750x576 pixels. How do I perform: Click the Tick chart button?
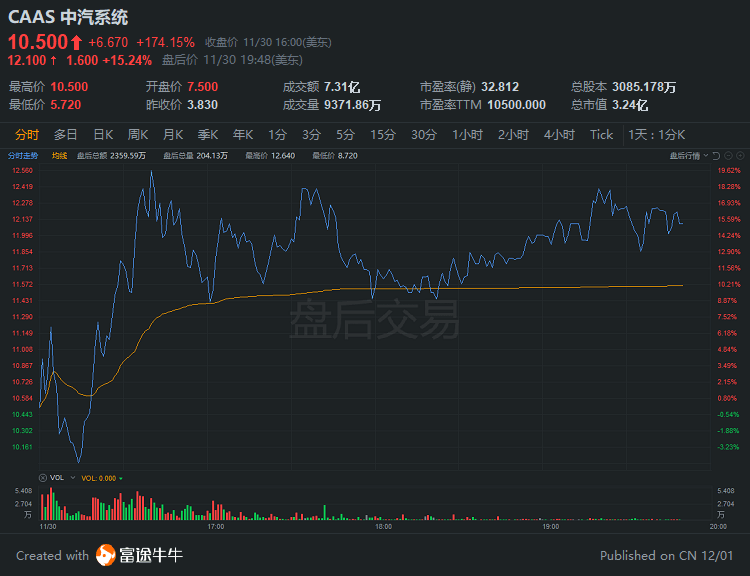pos(601,135)
